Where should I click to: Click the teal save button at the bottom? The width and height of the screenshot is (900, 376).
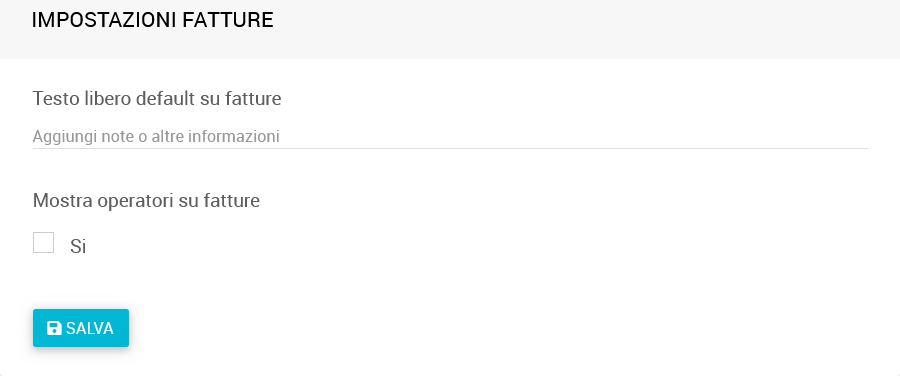tap(81, 328)
